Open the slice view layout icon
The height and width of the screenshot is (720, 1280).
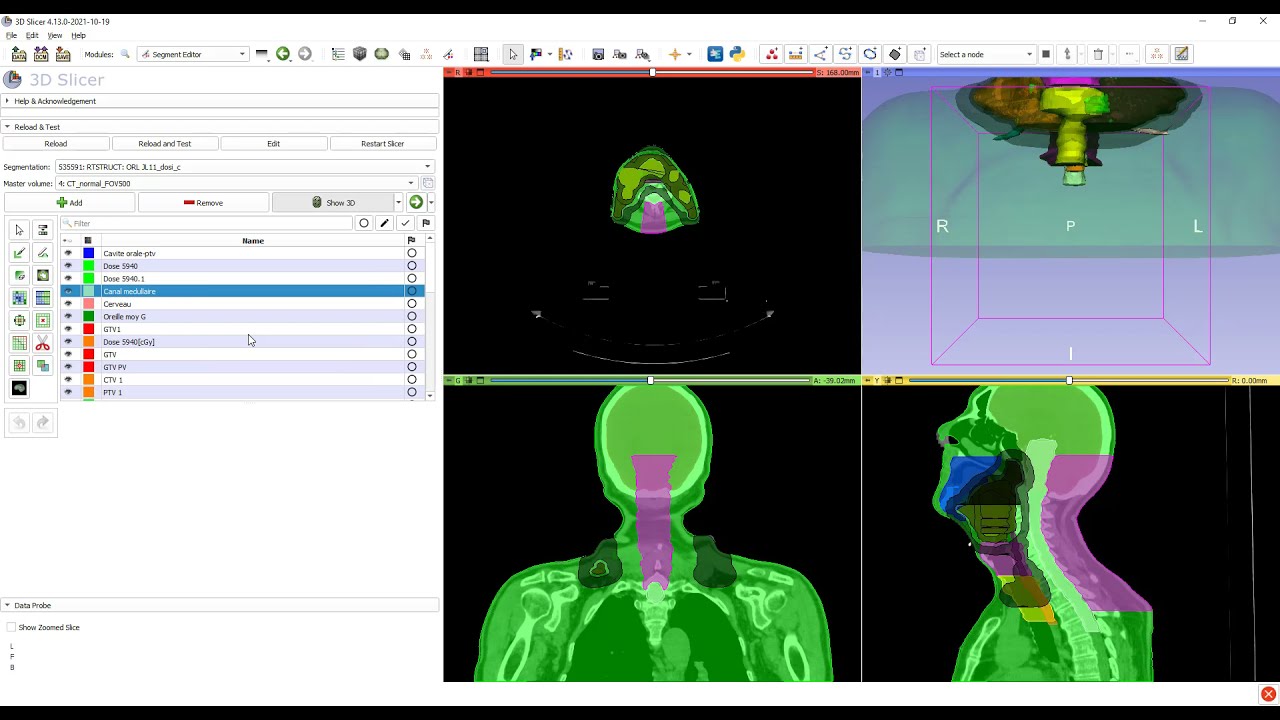(x=481, y=54)
